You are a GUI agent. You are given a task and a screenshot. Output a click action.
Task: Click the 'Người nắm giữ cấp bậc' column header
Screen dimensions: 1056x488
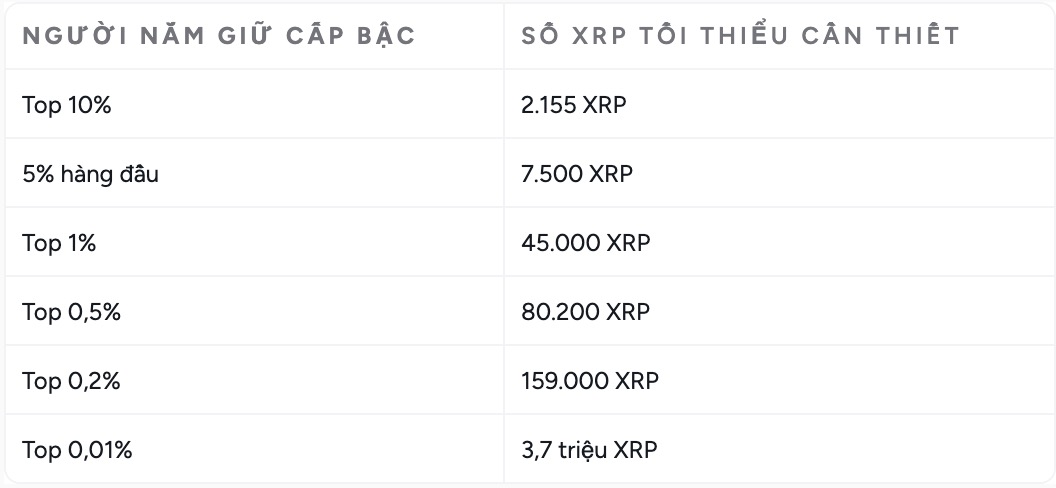219,36
